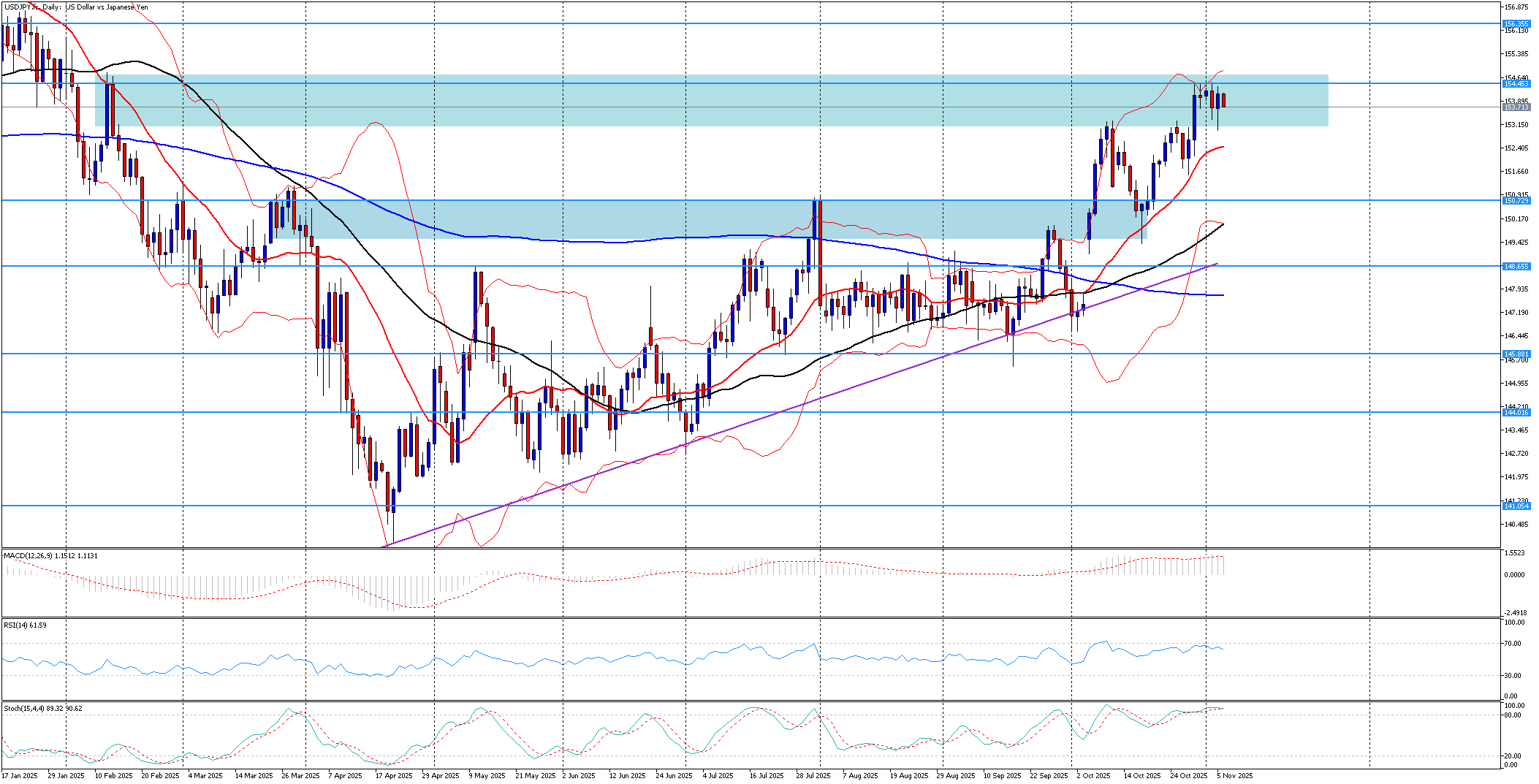Click the chart title "US Dollar vs Japanese Yen"
This screenshot has width=1539, height=784.
[107, 7]
